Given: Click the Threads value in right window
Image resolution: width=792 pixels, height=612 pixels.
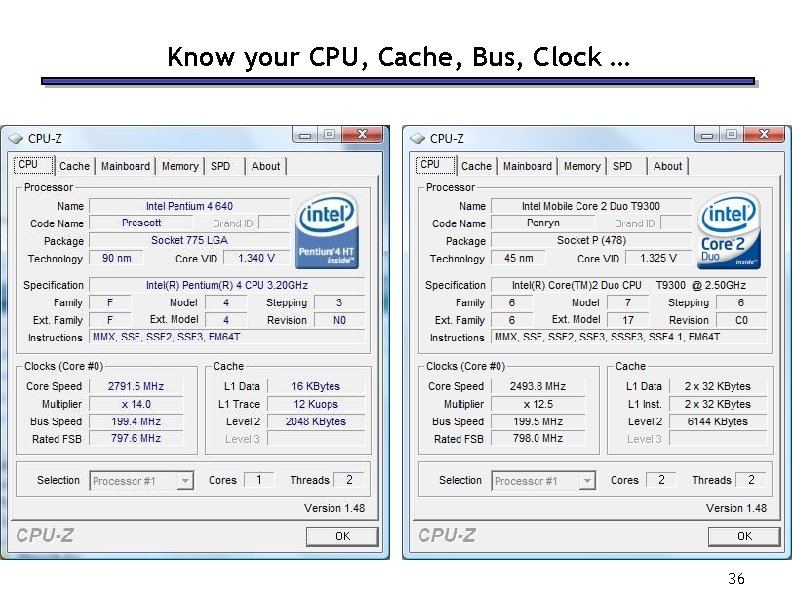Looking at the screenshot, I should click(x=751, y=480).
